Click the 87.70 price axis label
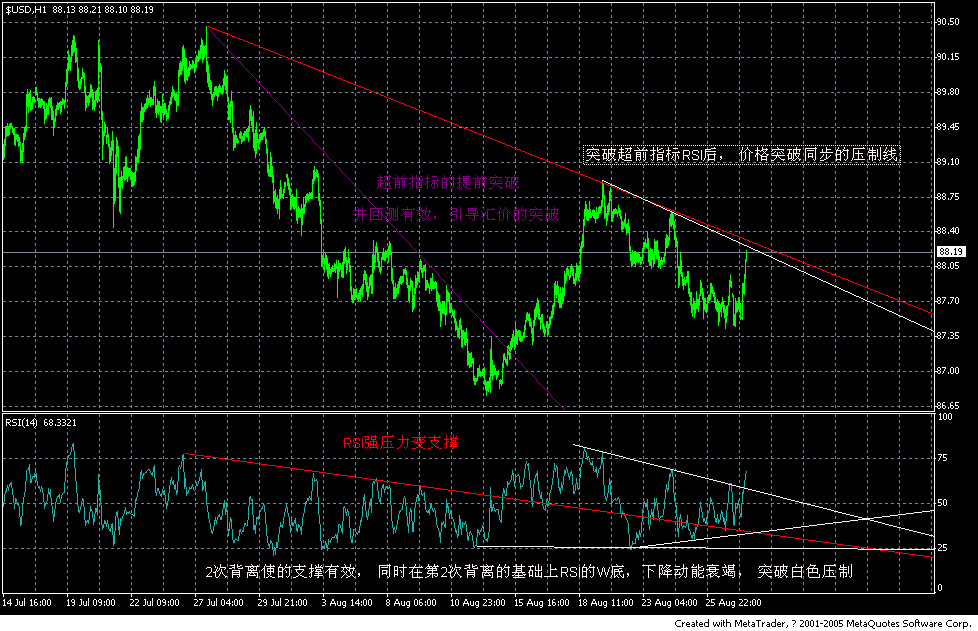978x631 pixels. pyautogui.click(x=948, y=301)
